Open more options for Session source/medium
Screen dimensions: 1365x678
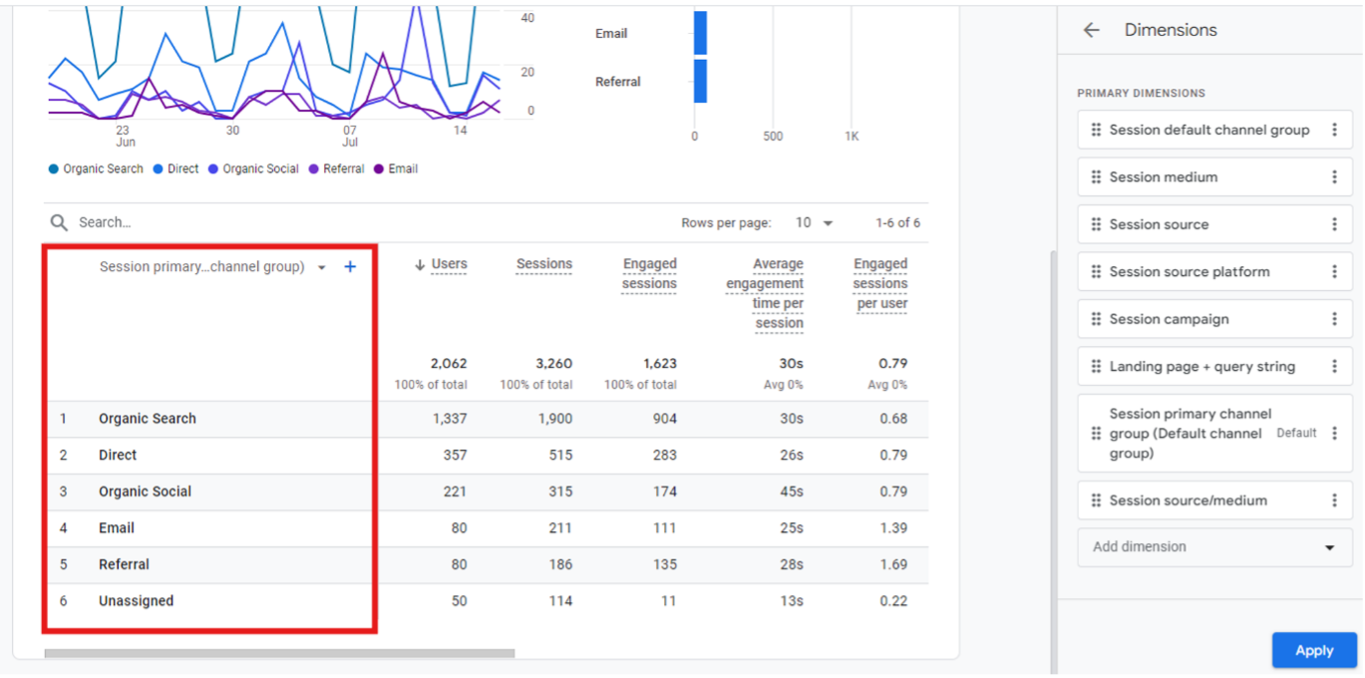pos(1334,500)
